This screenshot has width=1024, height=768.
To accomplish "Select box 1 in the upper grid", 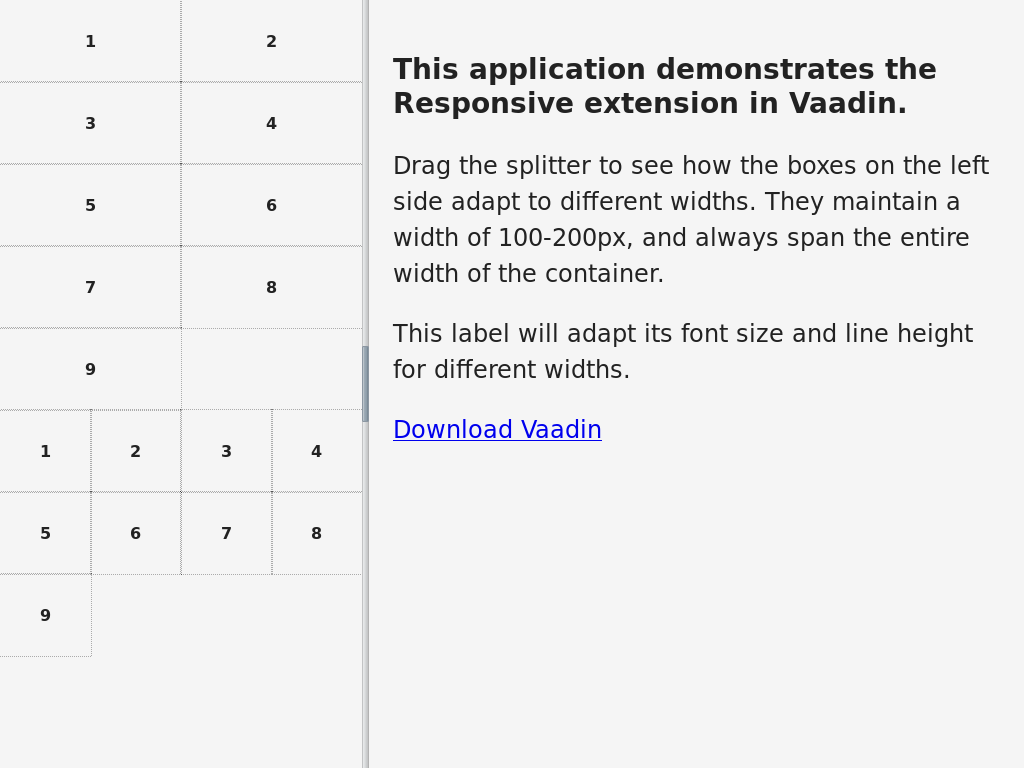I will (90, 41).
